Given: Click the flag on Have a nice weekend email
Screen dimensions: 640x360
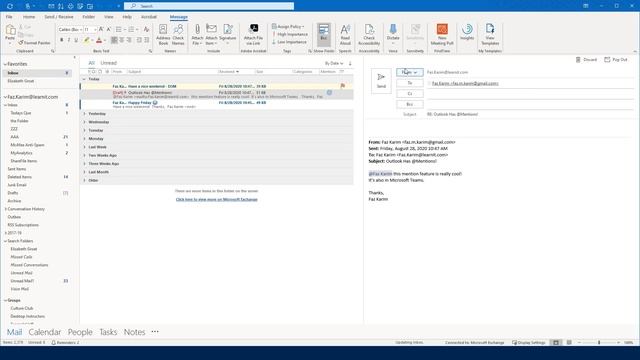Looking at the screenshot, I should [342, 86].
